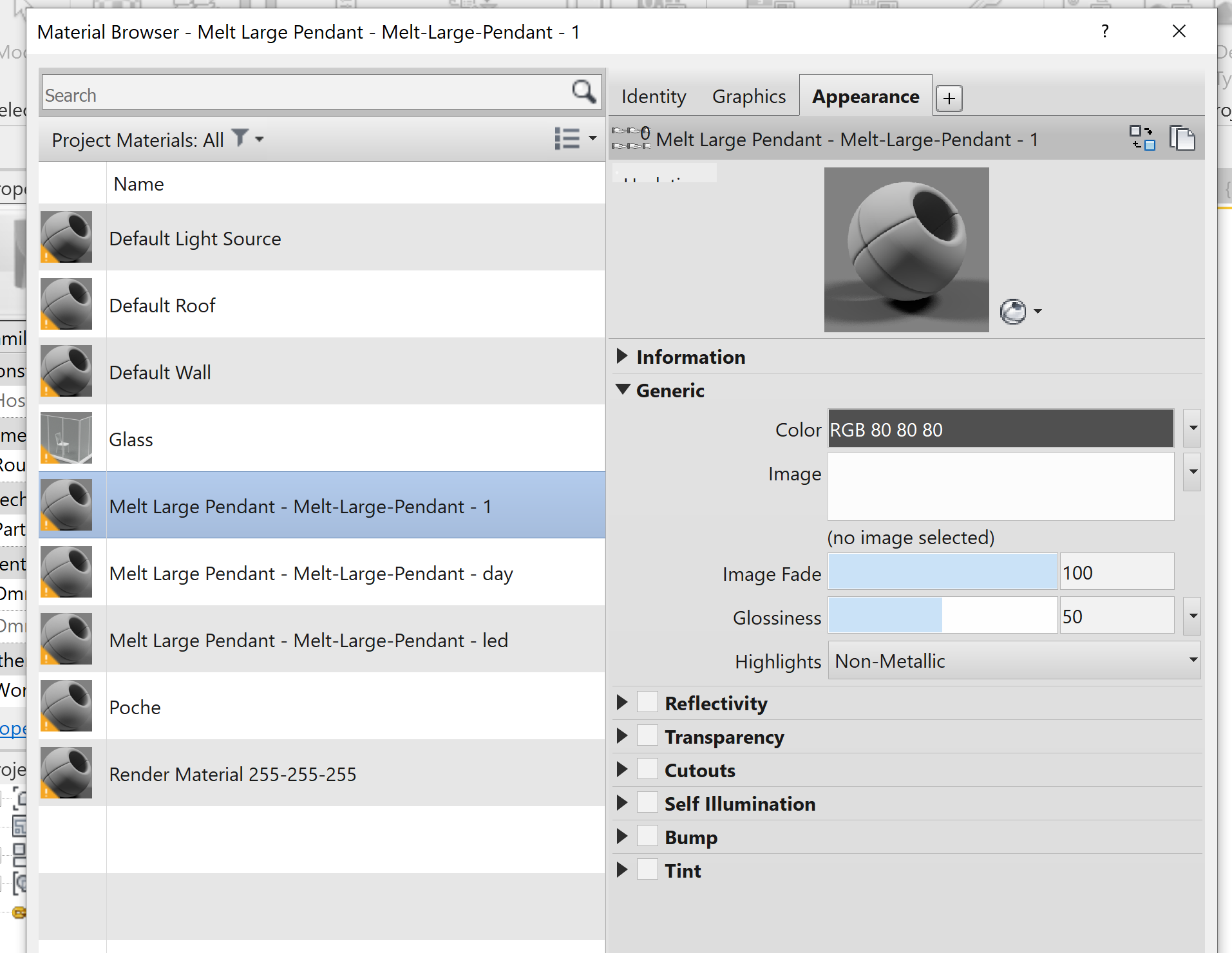1232x953 pixels.
Task: Collapse the Generic section
Action: 622,390
